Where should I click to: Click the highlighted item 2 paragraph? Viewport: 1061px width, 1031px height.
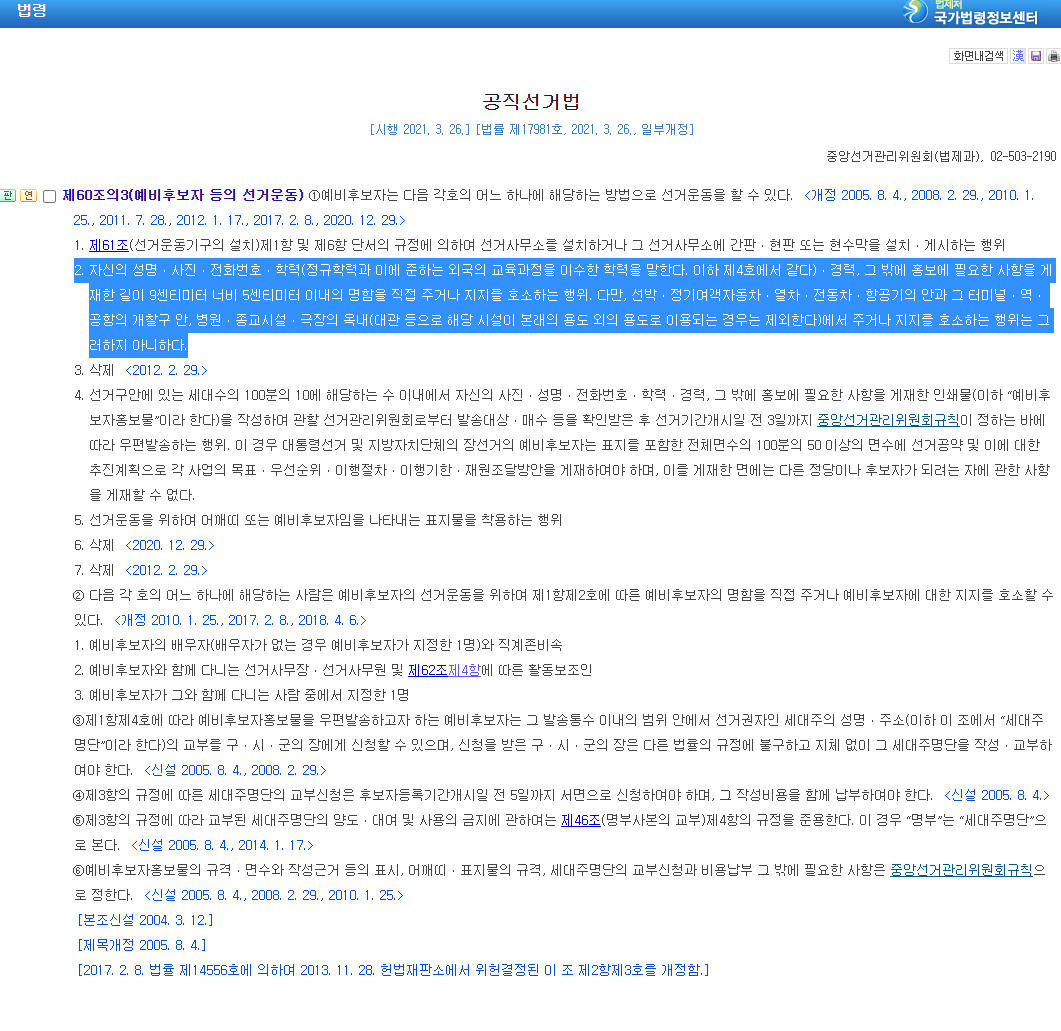(564, 307)
